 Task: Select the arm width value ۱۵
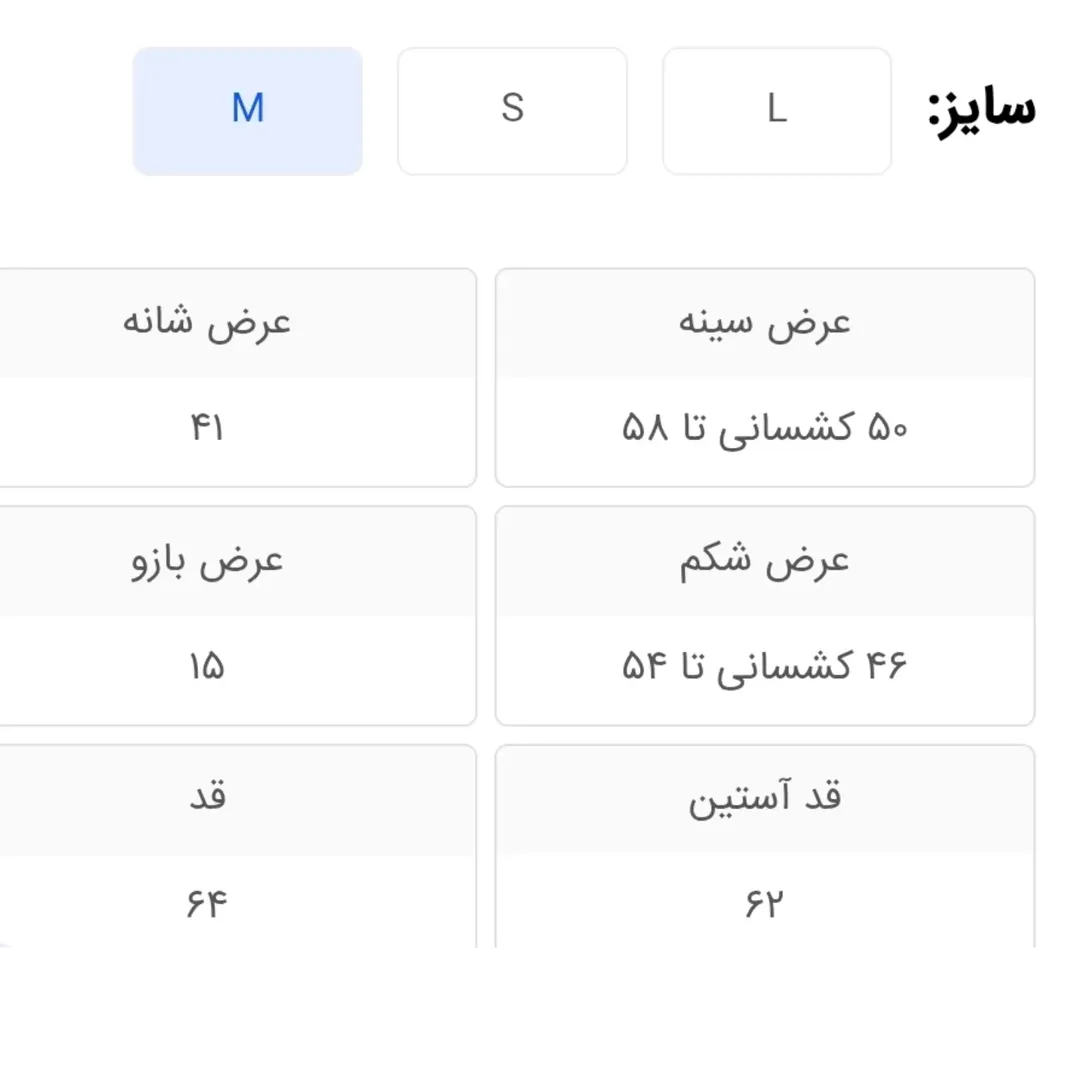206,667
